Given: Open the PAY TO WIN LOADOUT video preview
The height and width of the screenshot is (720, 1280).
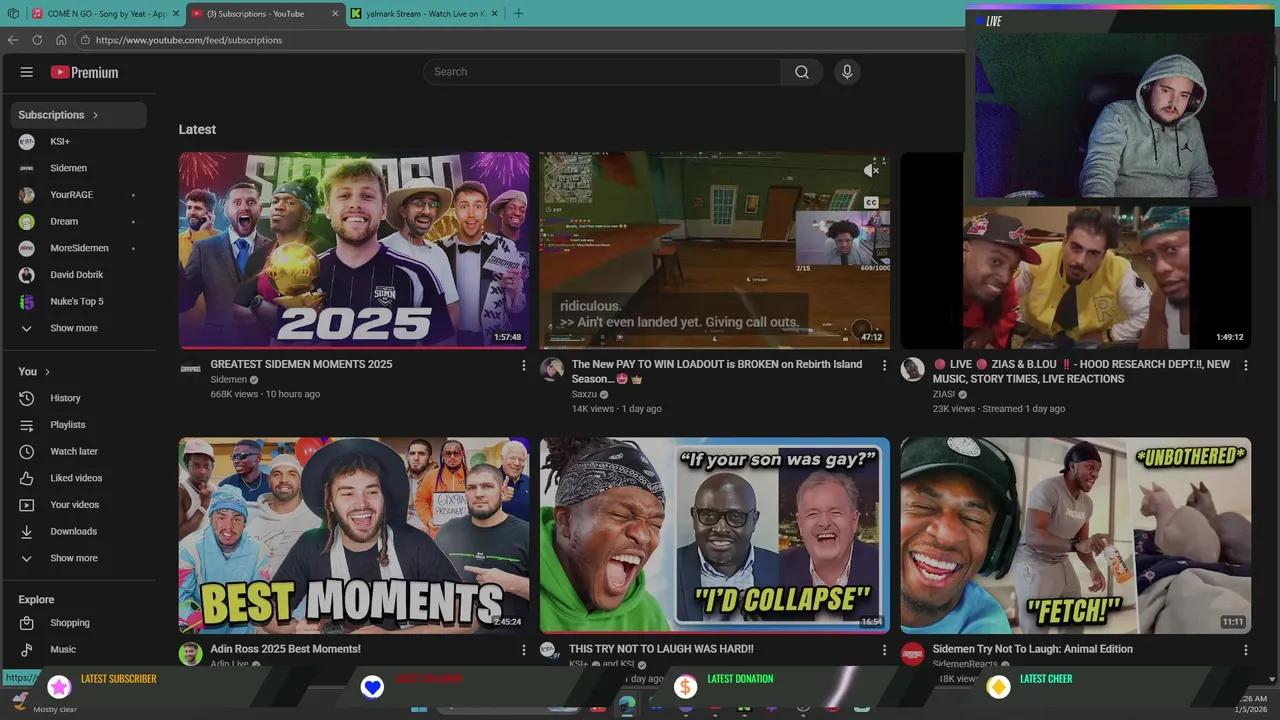Looking at the screenshot, I should [x=714, y=250].
